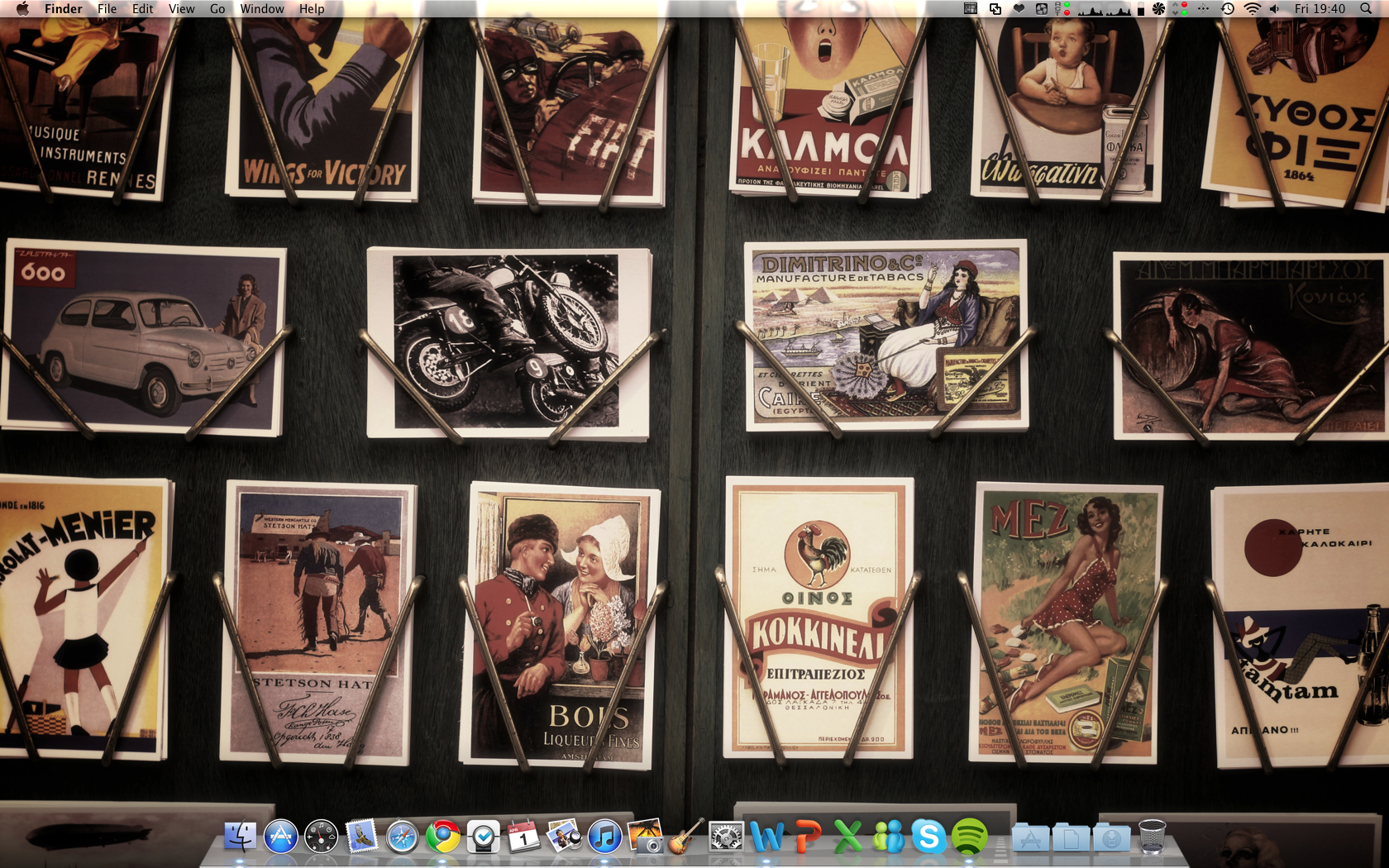Open the Apple menu
Viewport: 1389px width, 868px height.
click(x=22, y=8)
